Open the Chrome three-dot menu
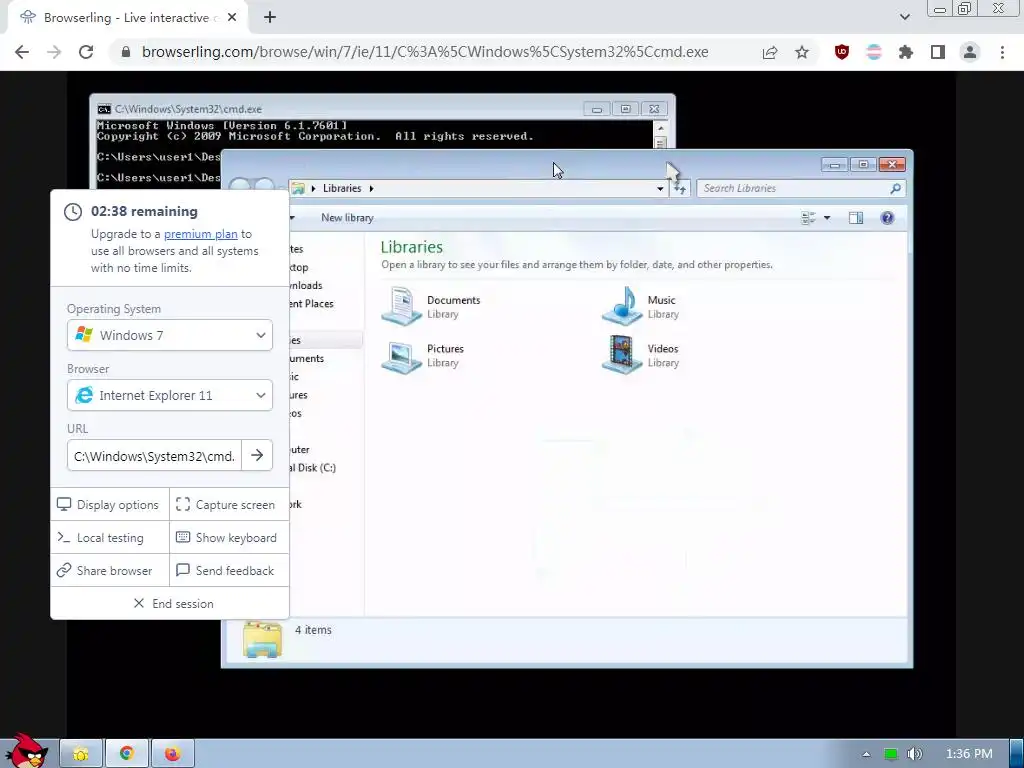 pyautogui.click(x=1002, y=52)
